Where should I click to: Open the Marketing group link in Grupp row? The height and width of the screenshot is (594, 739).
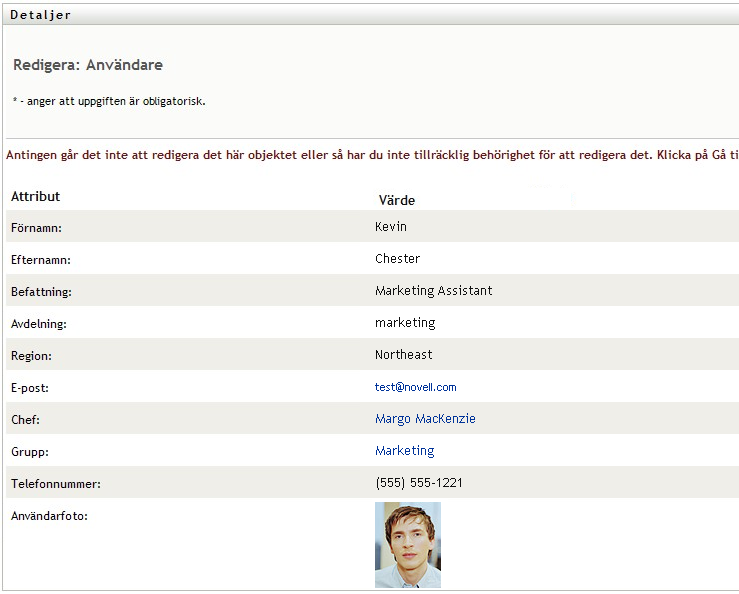404,451
